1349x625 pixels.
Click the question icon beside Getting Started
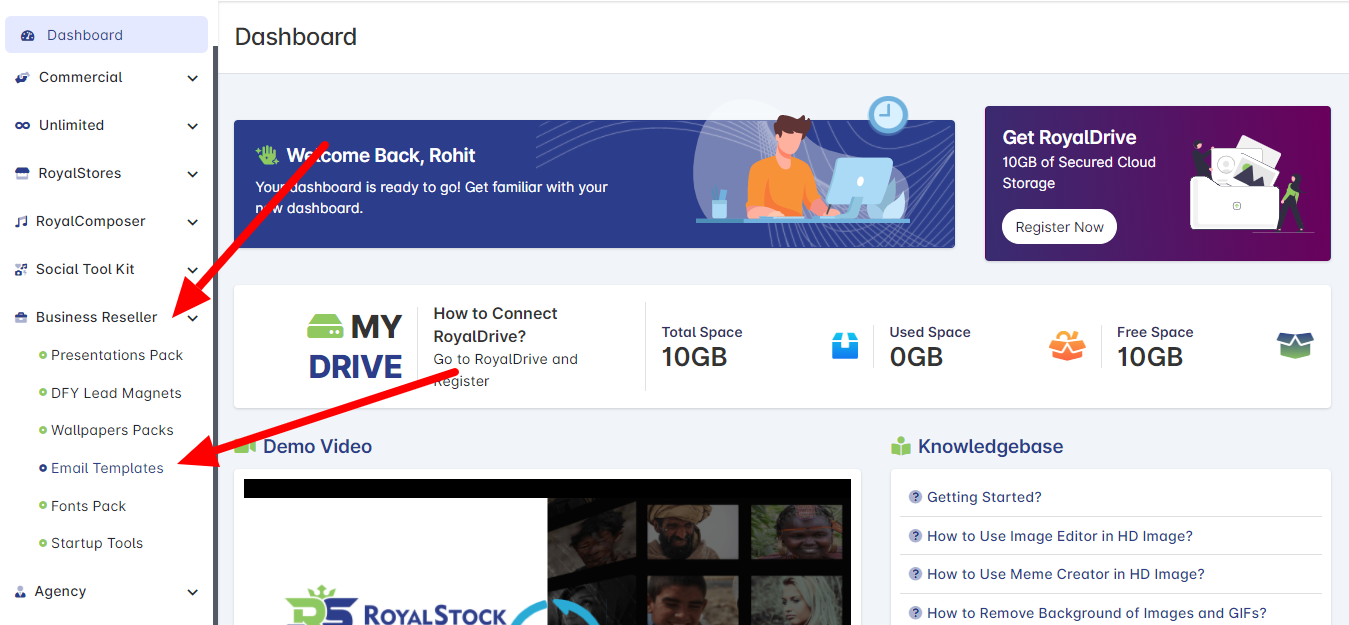click(x=915, y=497)
